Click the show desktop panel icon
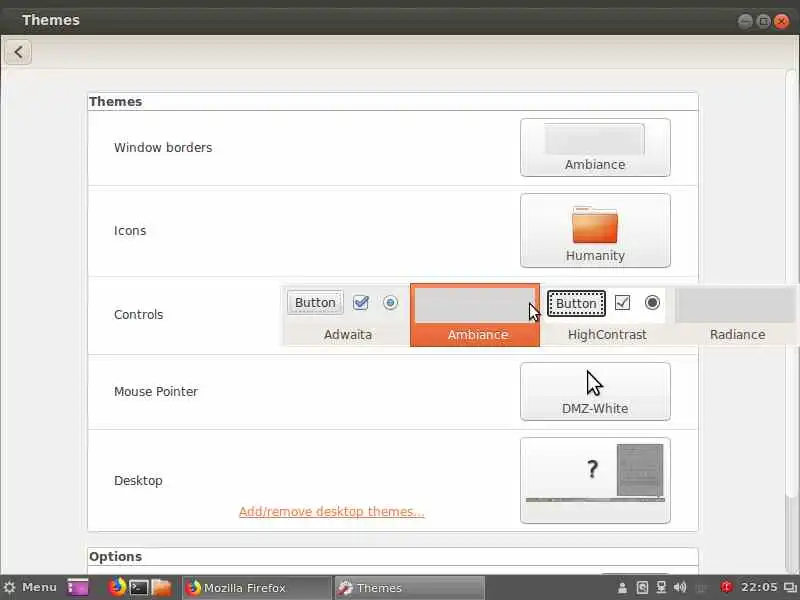This screenshot has width=800, height=600. (x=78, y=587)
